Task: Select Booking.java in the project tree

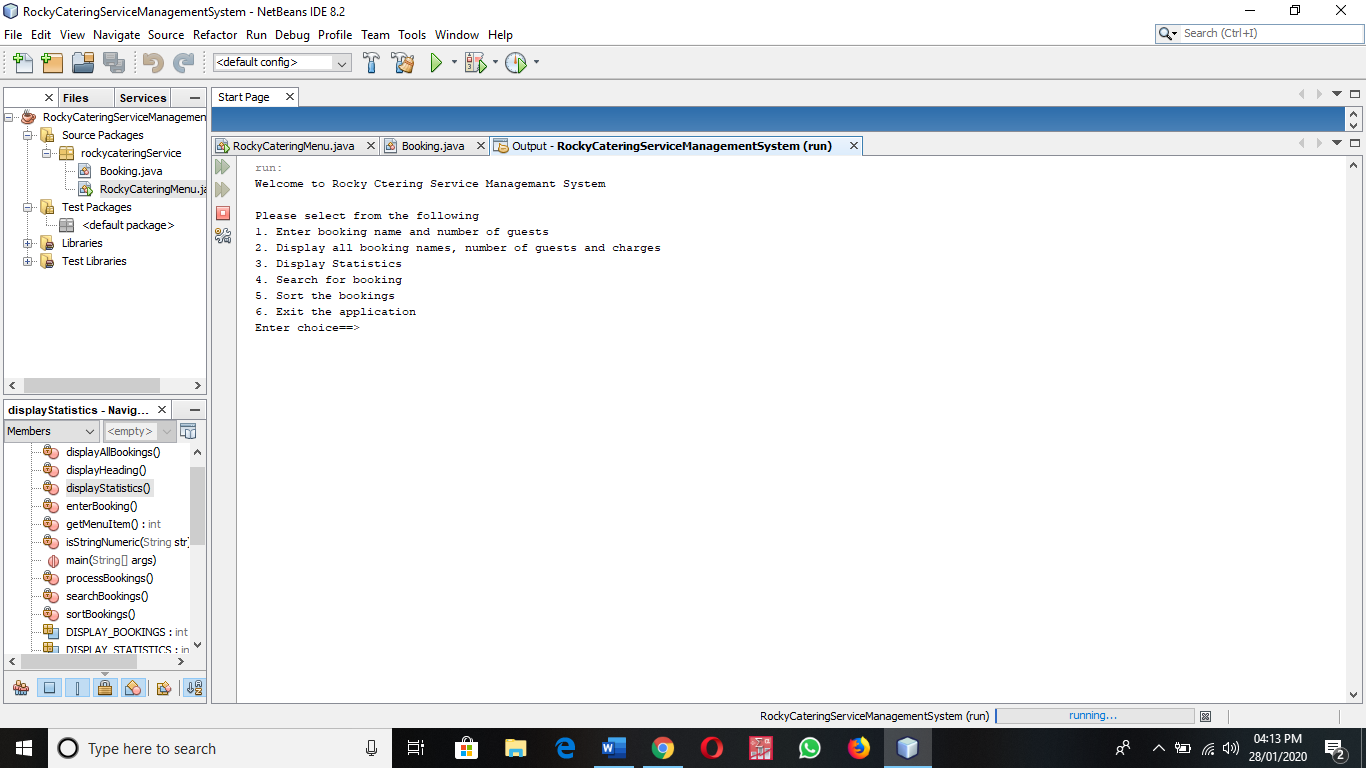Action: pos(130,171)
